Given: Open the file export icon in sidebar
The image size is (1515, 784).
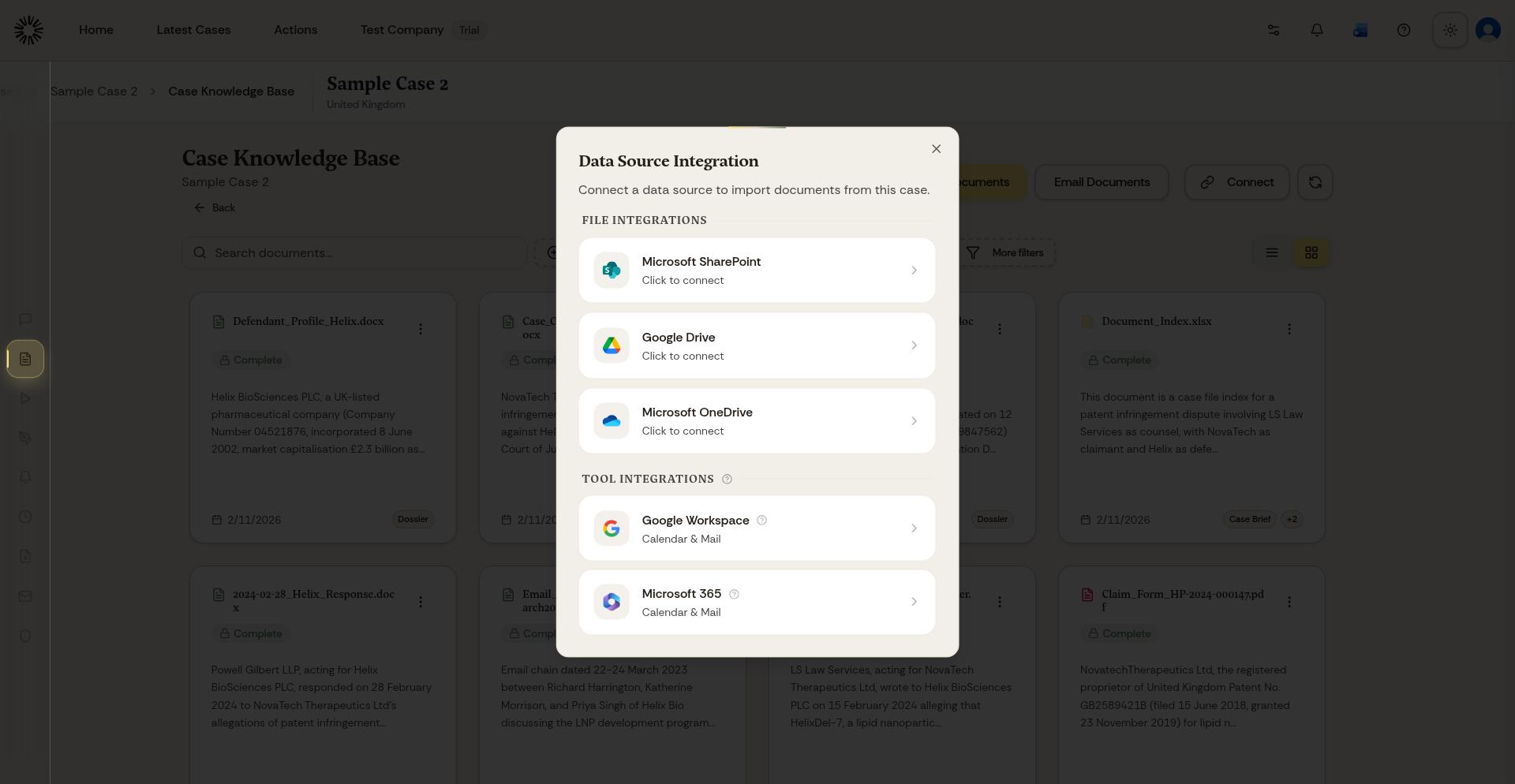Looking at the screenshot, I should coord(25,556).
